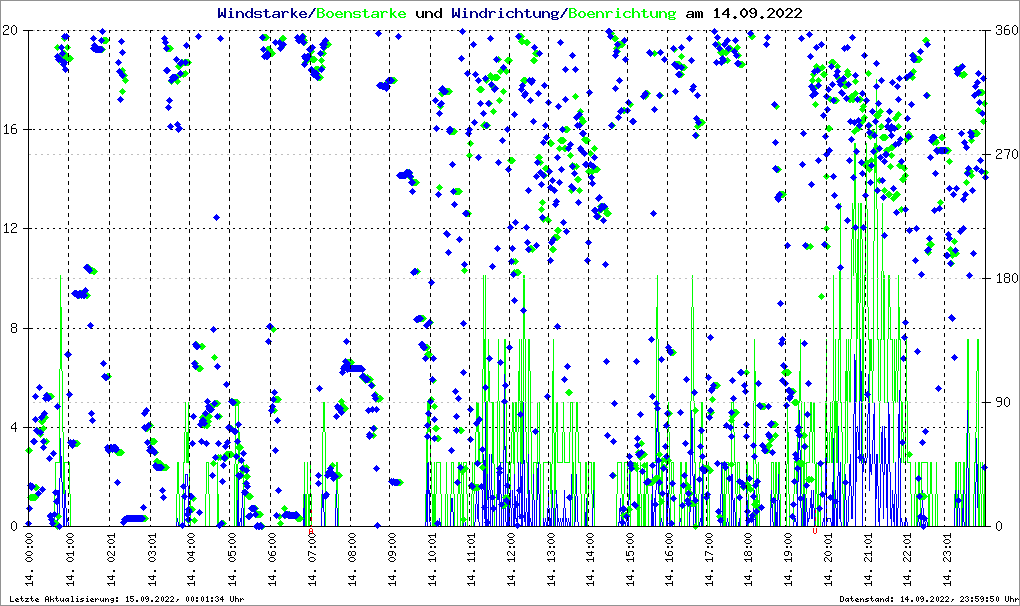Click the red marker near 07:00
This screenshot has width=1020, height=606.
pos(311,532)
